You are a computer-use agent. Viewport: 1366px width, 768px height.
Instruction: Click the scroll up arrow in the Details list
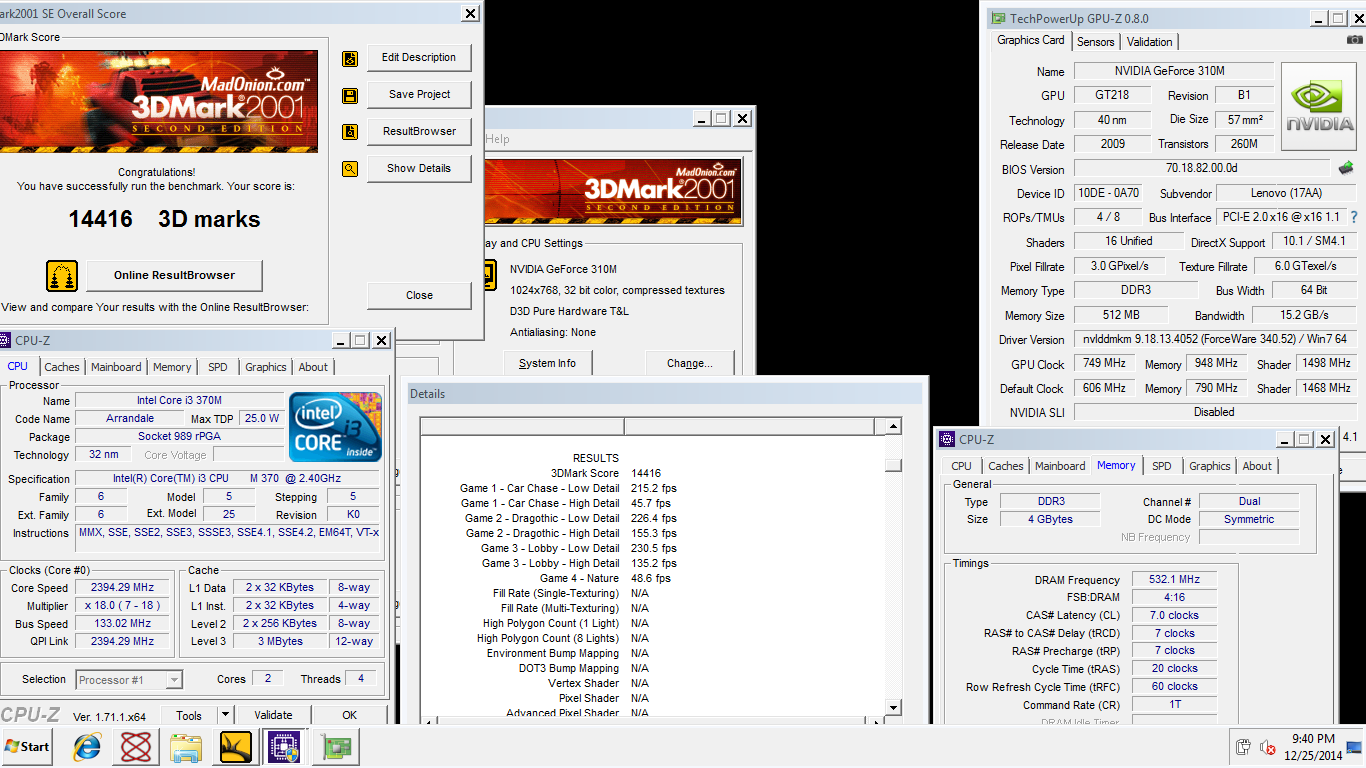[894, 427]
